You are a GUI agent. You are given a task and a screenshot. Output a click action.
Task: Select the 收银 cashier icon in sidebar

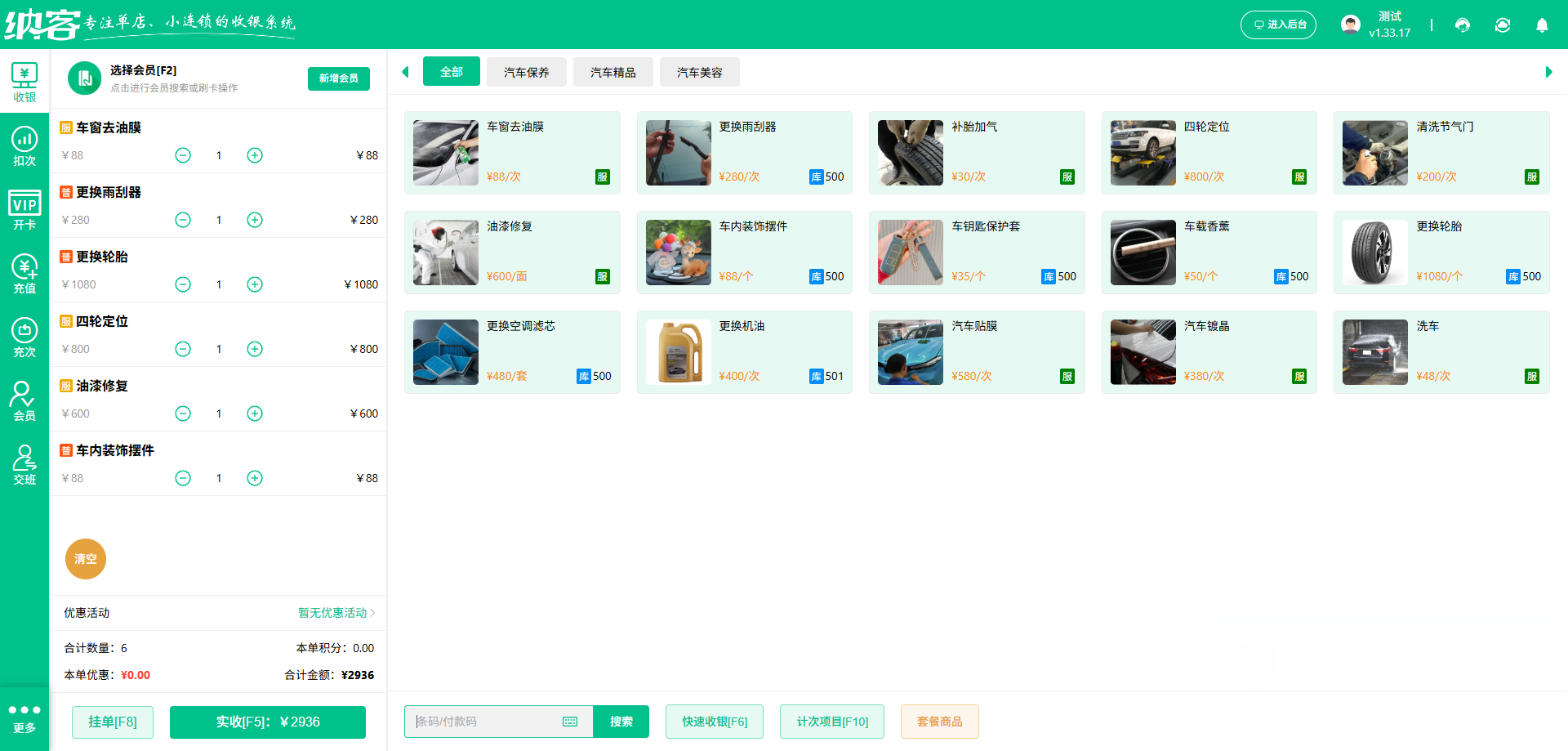coord(24,79)
